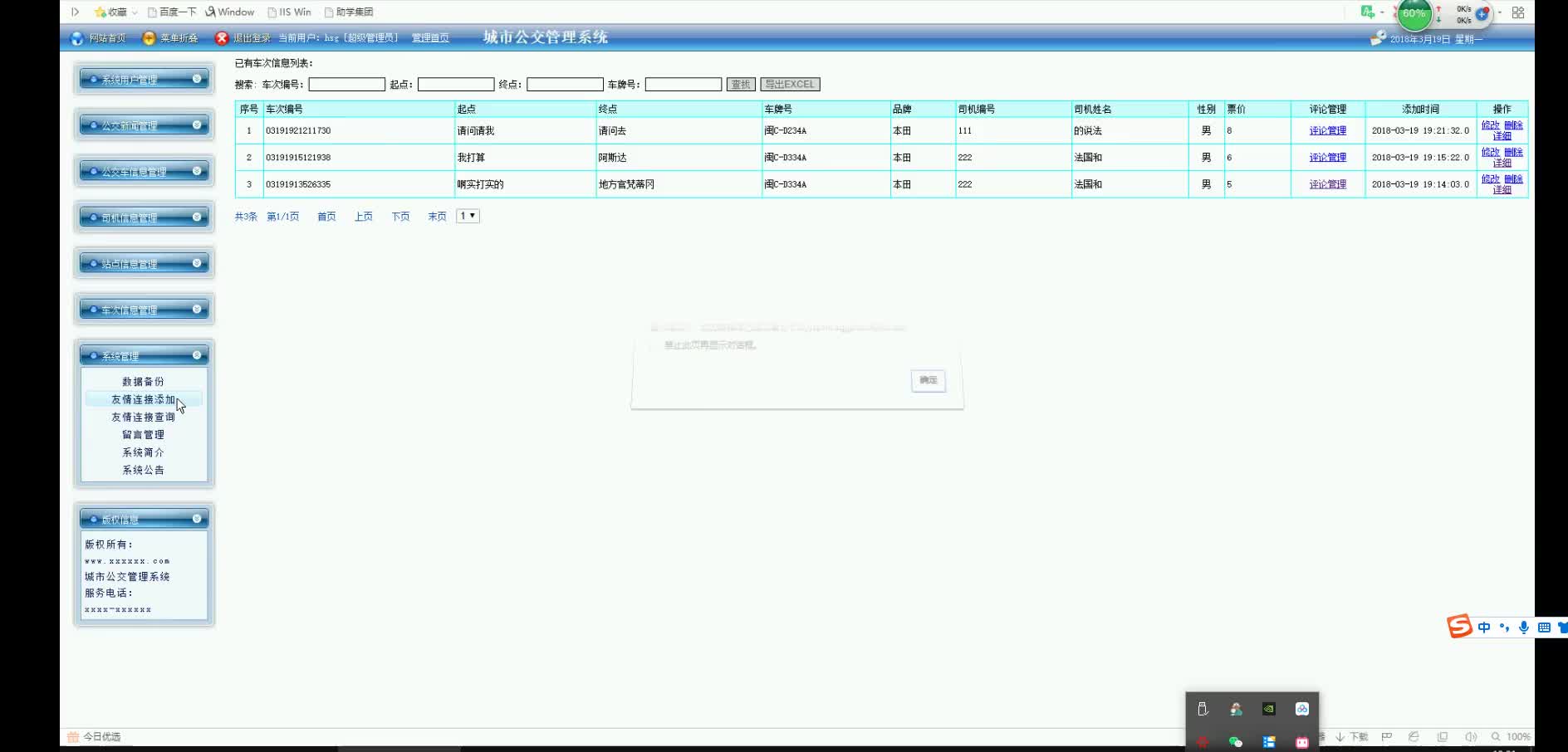The height and width of the screenshot is (752, 1568).
Task: Click the 起点 search input field
Action: [x=456, y=84]
